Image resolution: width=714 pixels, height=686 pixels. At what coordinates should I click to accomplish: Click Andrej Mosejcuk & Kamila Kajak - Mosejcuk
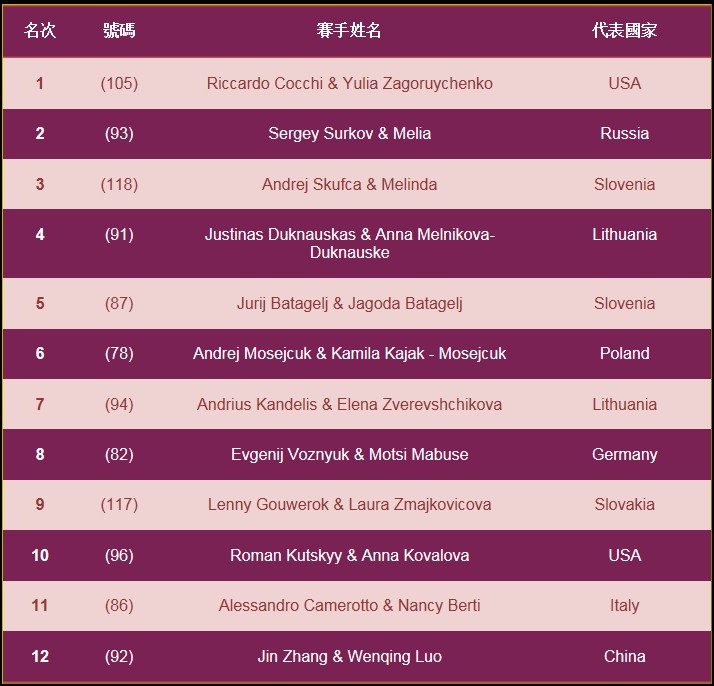(349, 353)
